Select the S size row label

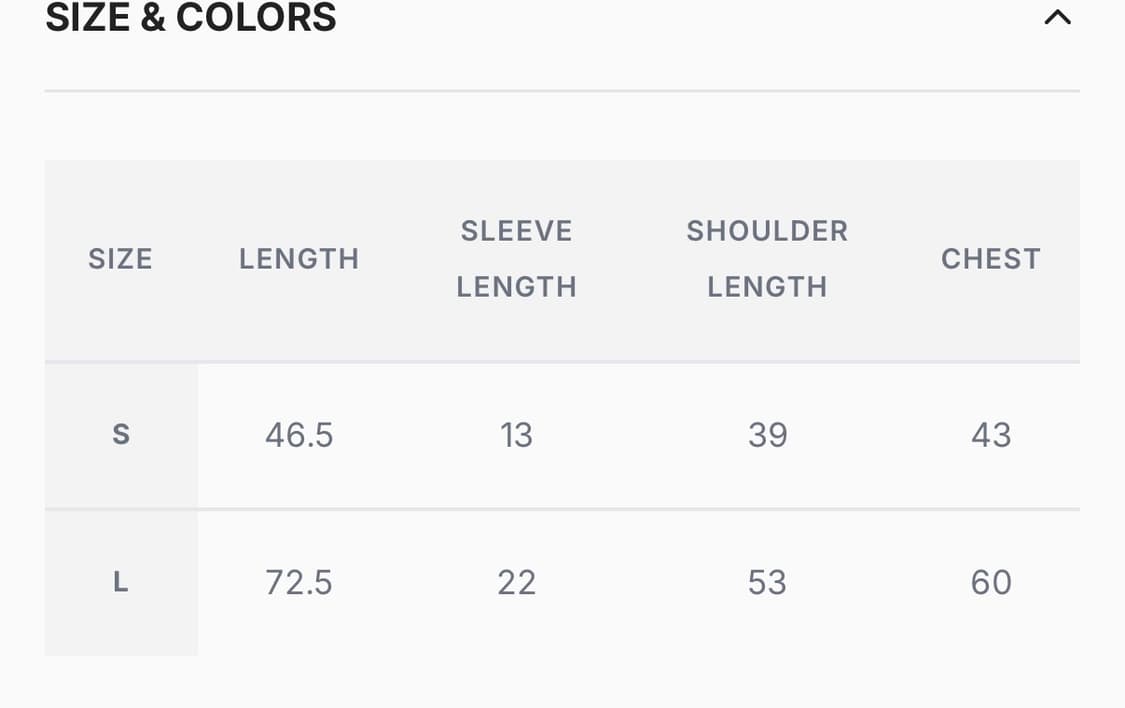pos(121,435)
